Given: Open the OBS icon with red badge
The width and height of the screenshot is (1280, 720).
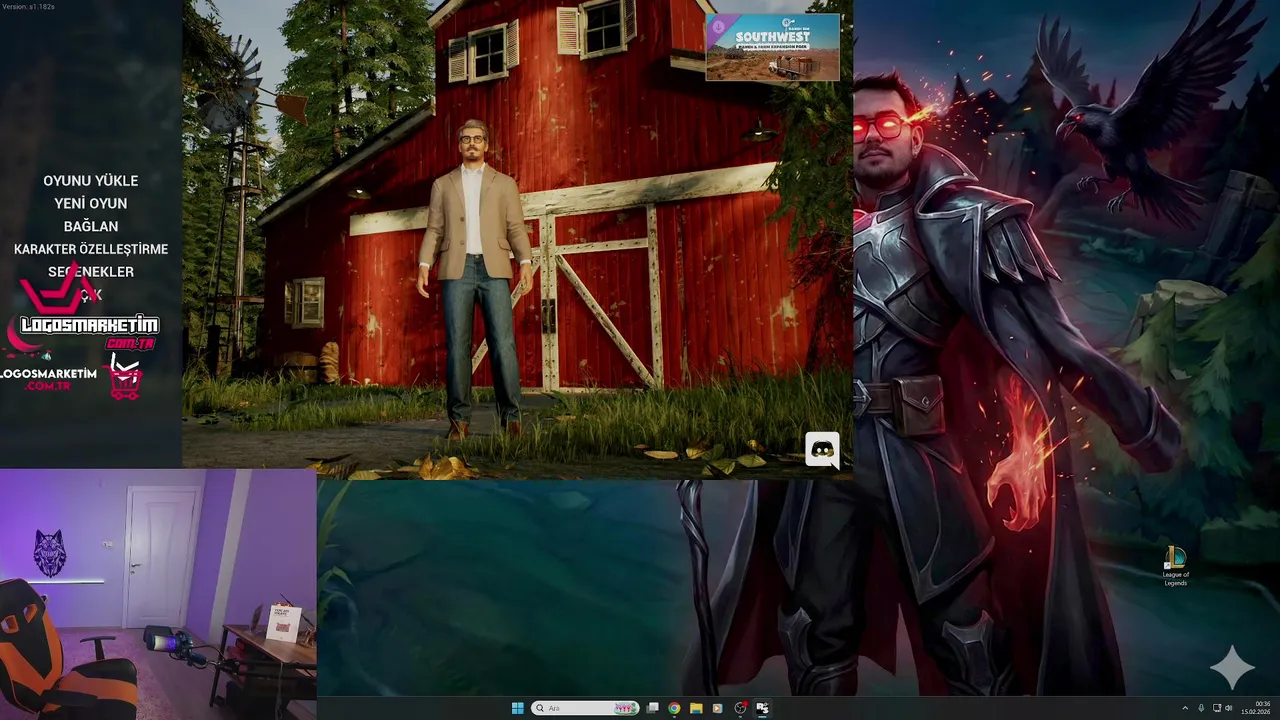Looking at the screenshot, I should coord(740,708).
